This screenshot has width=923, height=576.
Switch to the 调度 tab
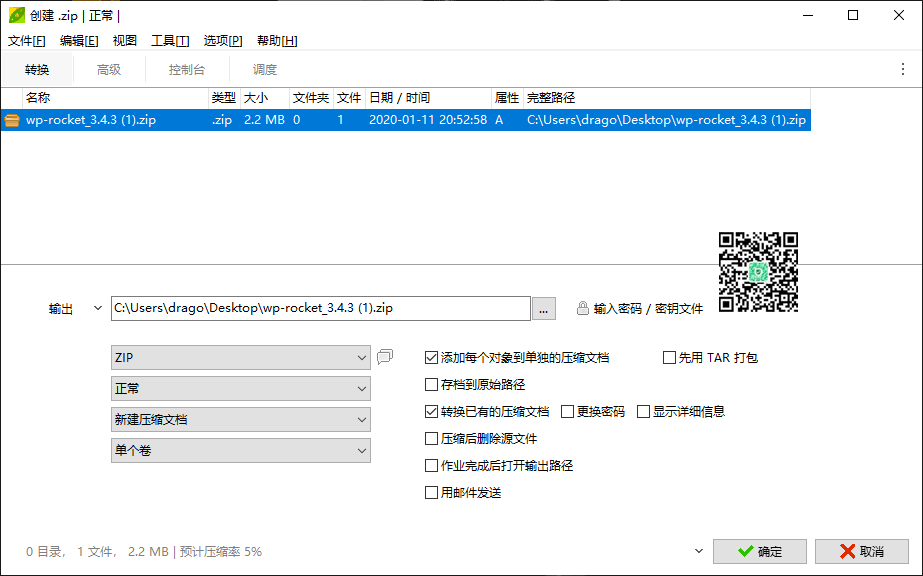pos(265,69)
